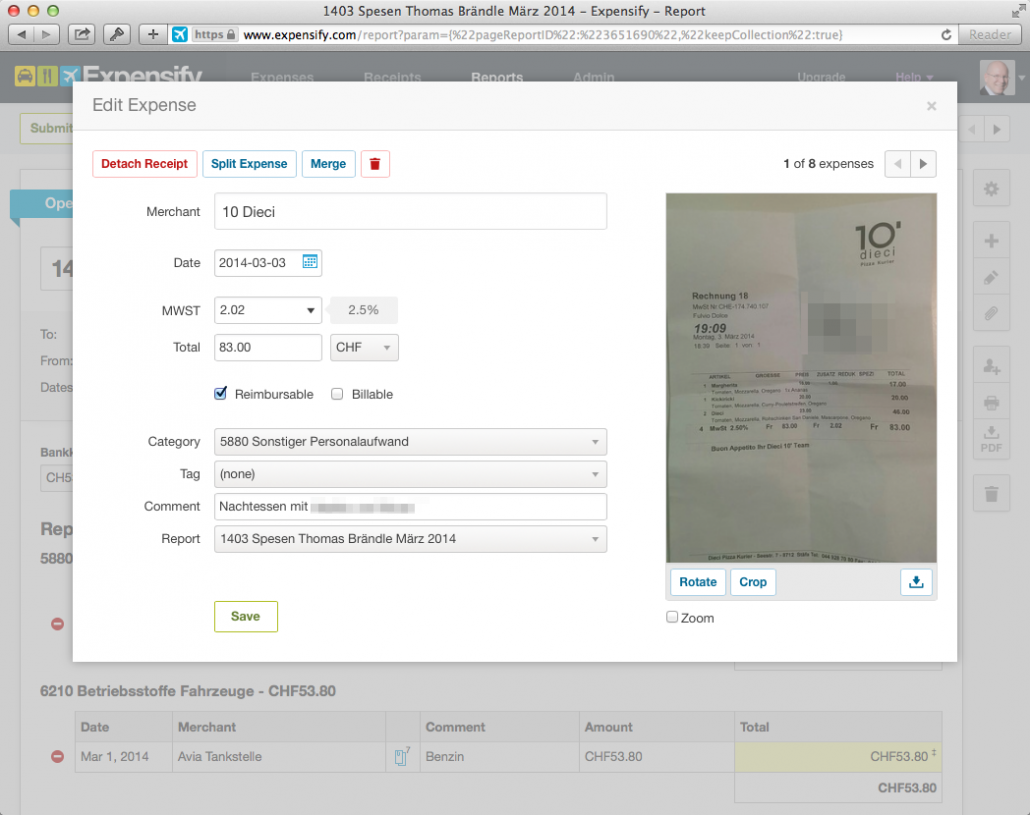Click the Safari back navigation arrow
Viewport: 1030px width, 815px height.
22,34
